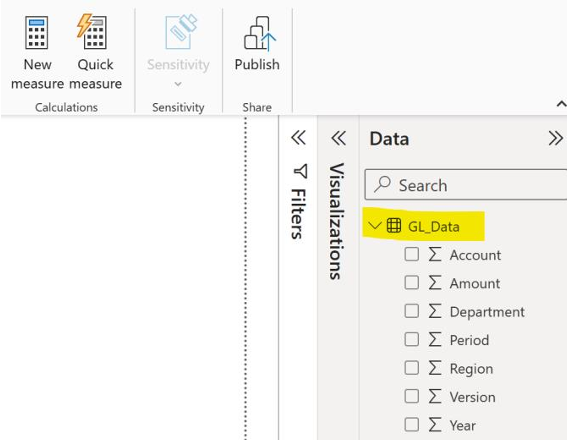Click the New measure calculator icon
Screen dimensions: 569x445
point(37,33)
